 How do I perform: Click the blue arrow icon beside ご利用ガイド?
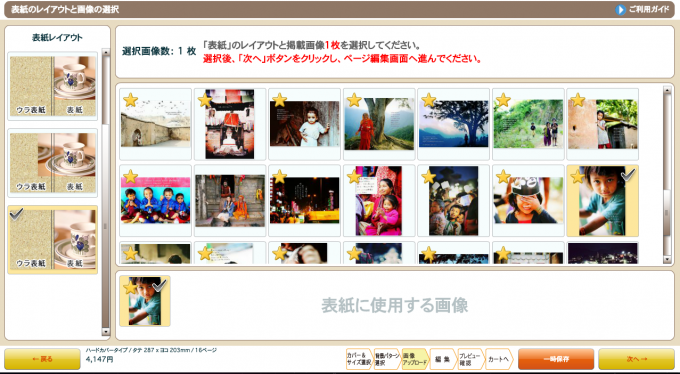pyautogui.click(x=621, y=10)
